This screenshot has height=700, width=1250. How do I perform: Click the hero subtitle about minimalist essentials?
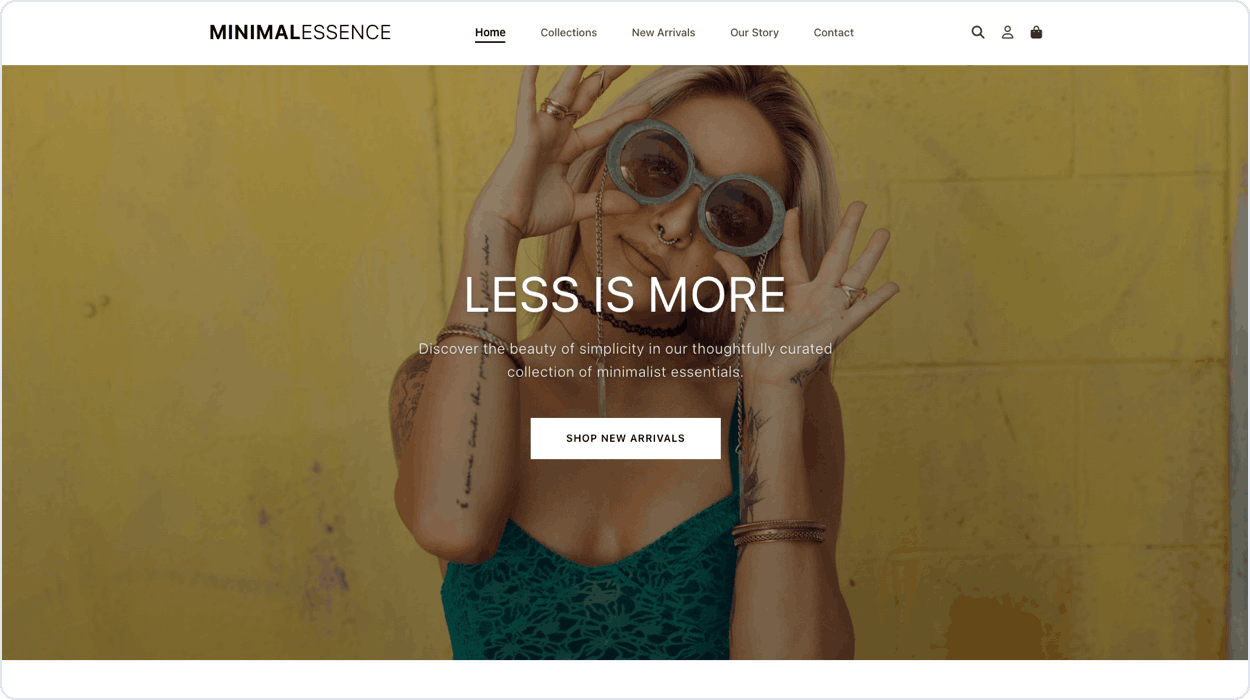625,360
